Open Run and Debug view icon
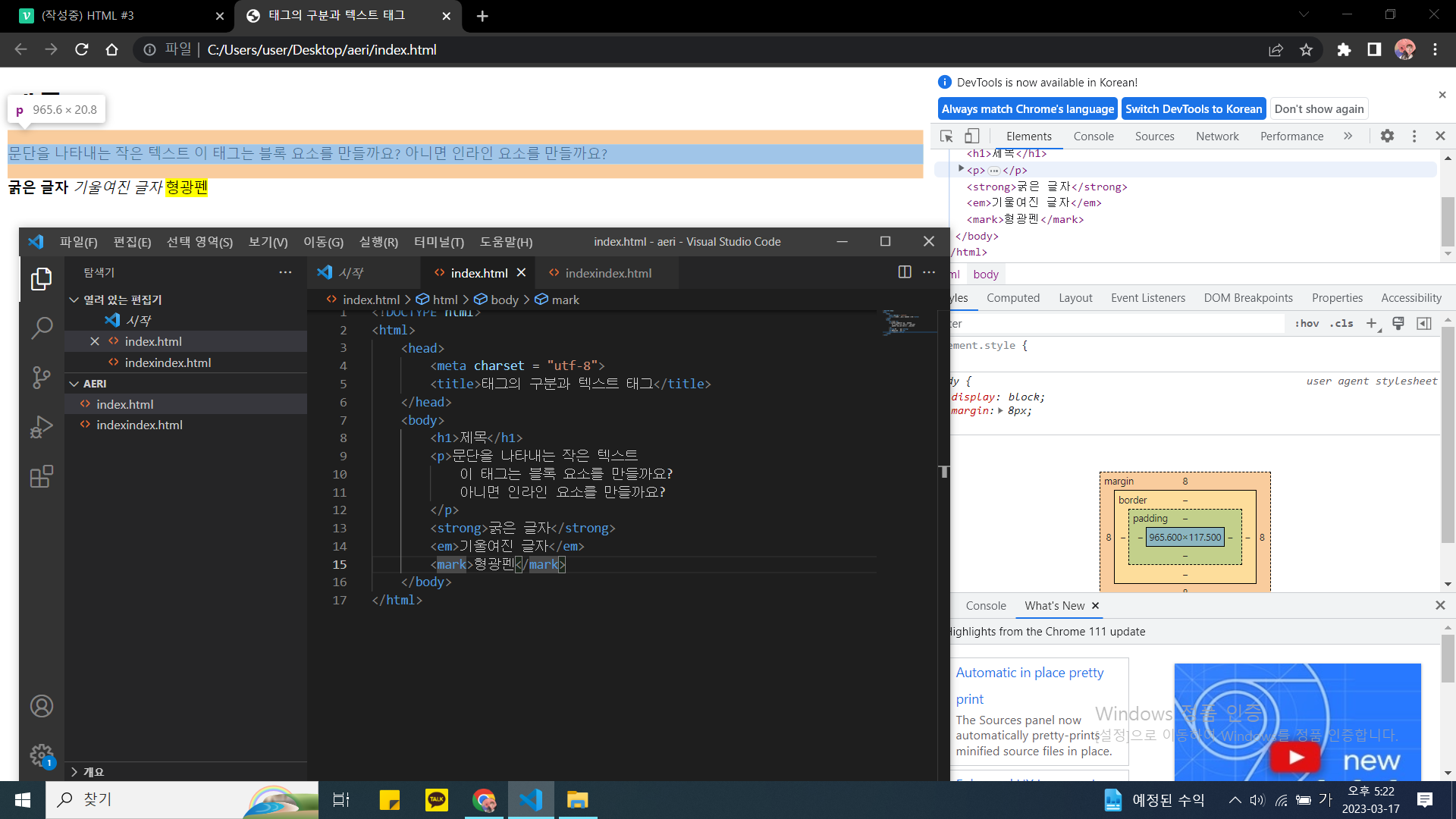 (x=42, y=427)
